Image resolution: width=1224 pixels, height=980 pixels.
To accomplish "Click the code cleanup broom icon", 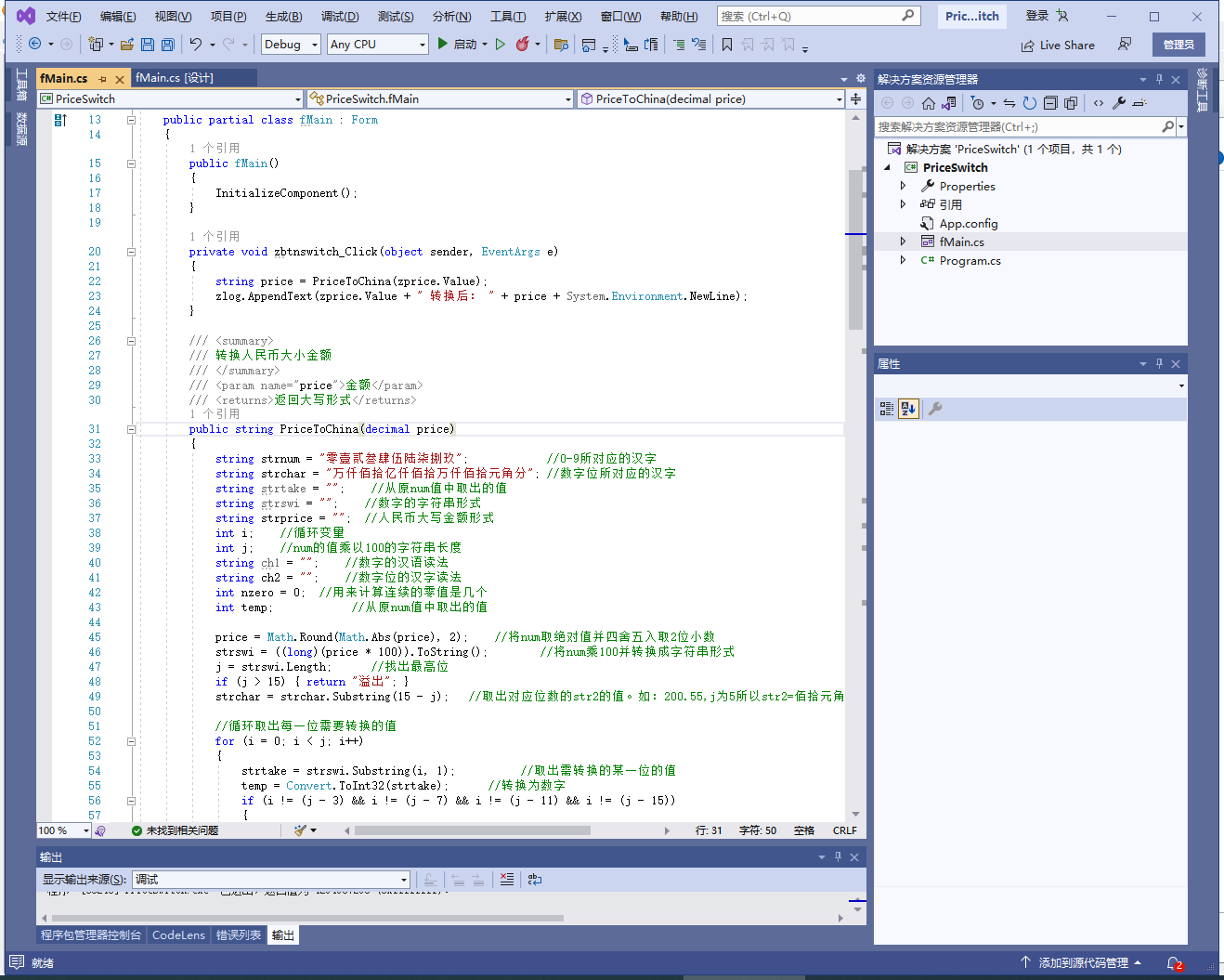I will pos(301,830).
